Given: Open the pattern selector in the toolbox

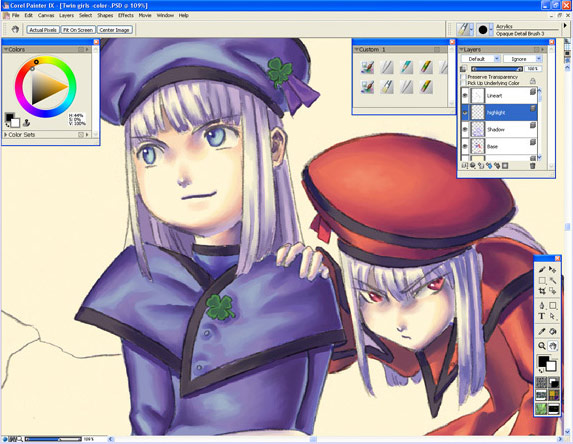Looking at the screenshot, I should [x=541, y=395].
